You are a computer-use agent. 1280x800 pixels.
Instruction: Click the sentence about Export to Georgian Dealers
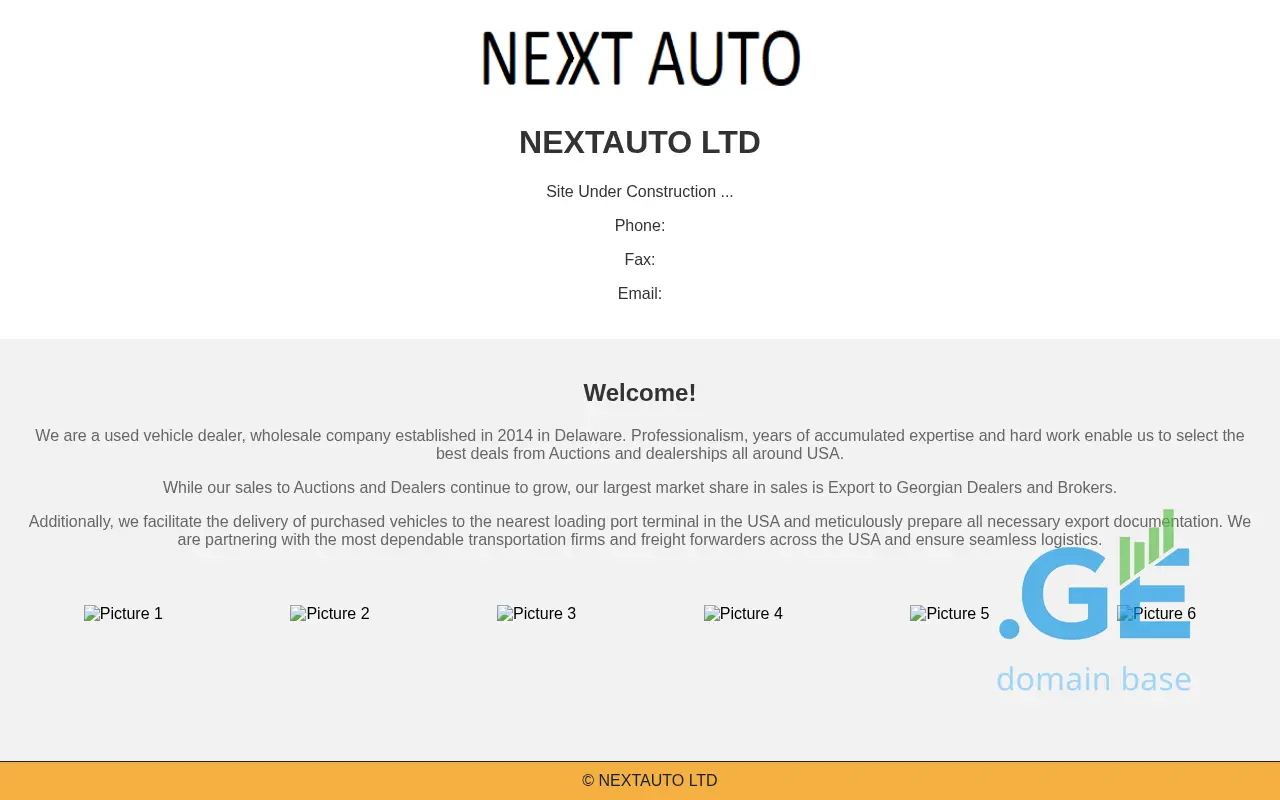640,488
